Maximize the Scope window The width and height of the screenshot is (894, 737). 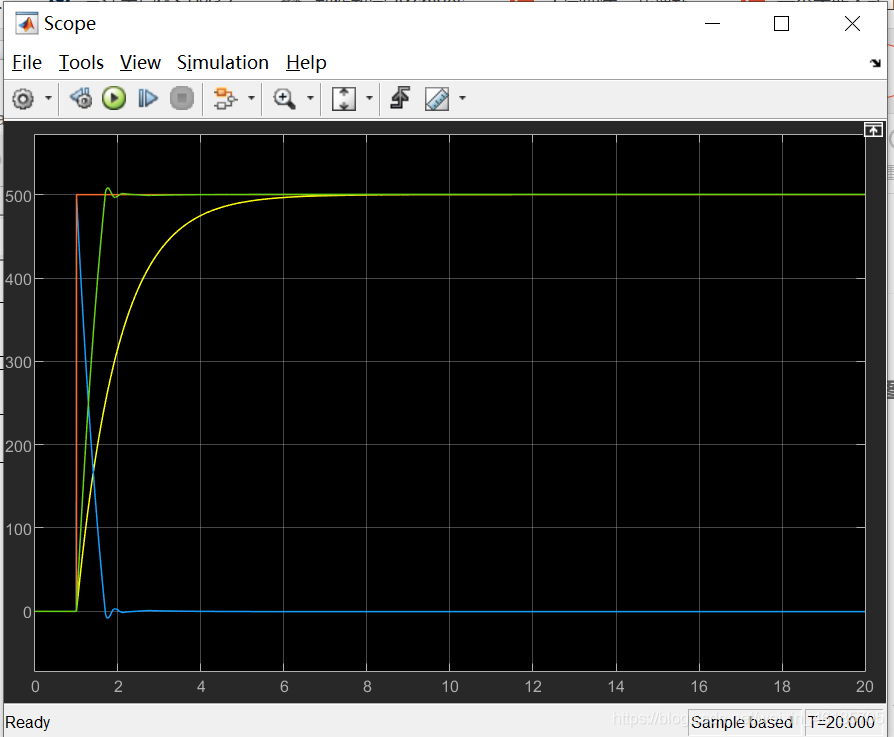click(x=782, y=23)
